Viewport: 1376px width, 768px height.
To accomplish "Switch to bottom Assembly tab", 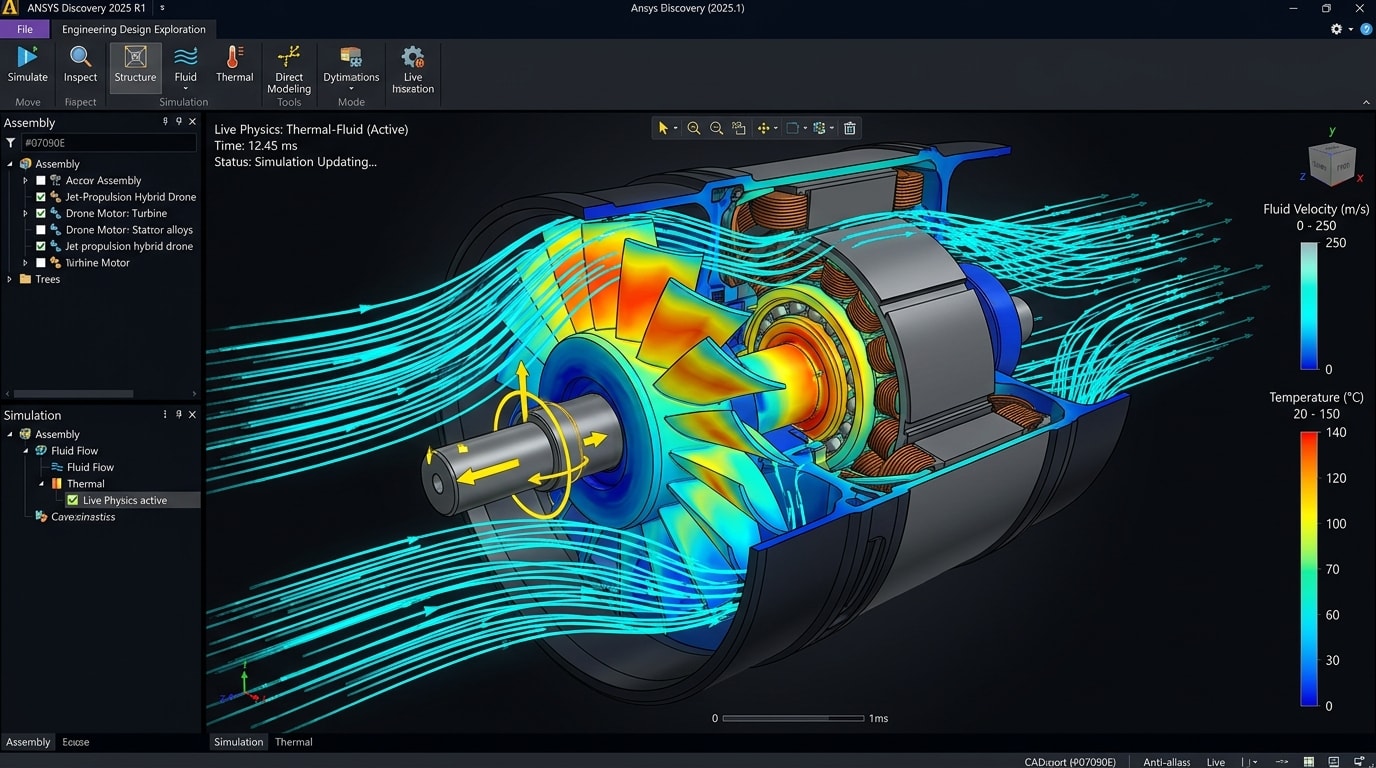I will coord(28,742).
